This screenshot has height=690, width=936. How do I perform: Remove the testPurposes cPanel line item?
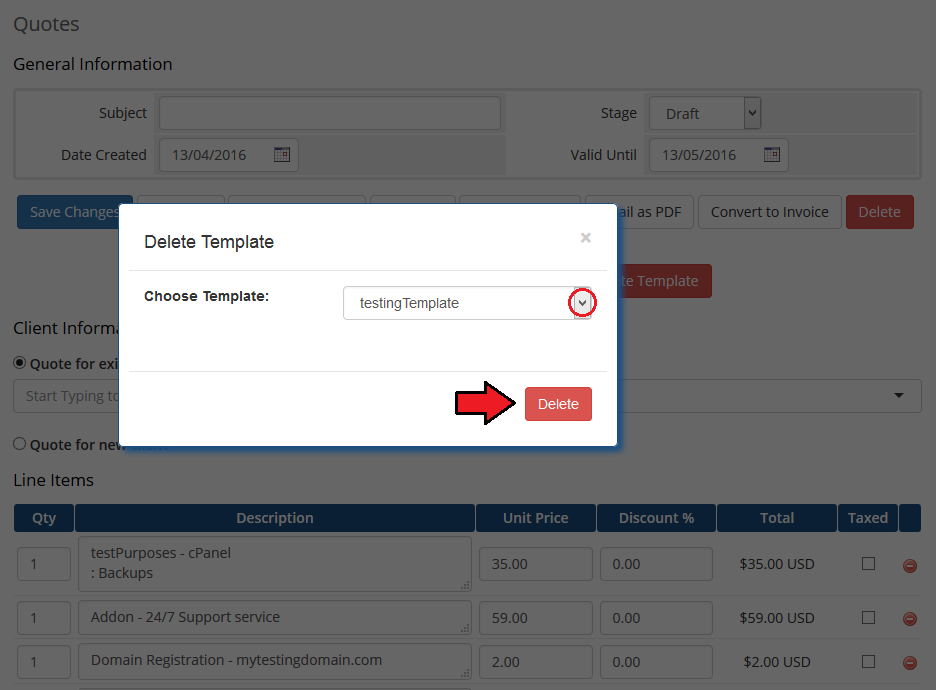(910, 565)
